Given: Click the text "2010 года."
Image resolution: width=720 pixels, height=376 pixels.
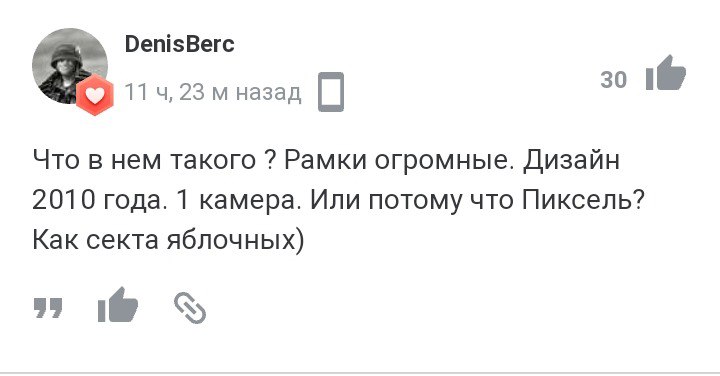Looking at the screenshot, I should tap(98, 201).
